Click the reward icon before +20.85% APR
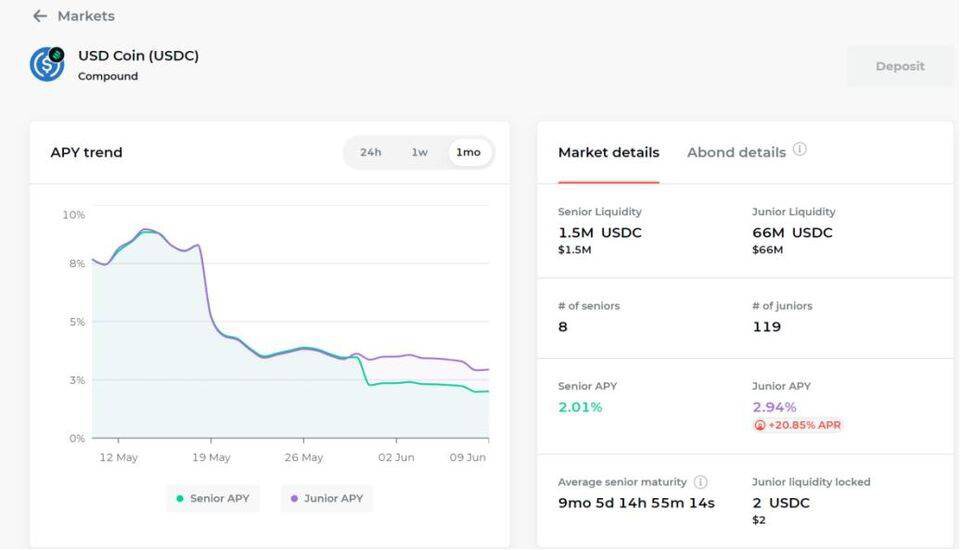 click(760, 425)
